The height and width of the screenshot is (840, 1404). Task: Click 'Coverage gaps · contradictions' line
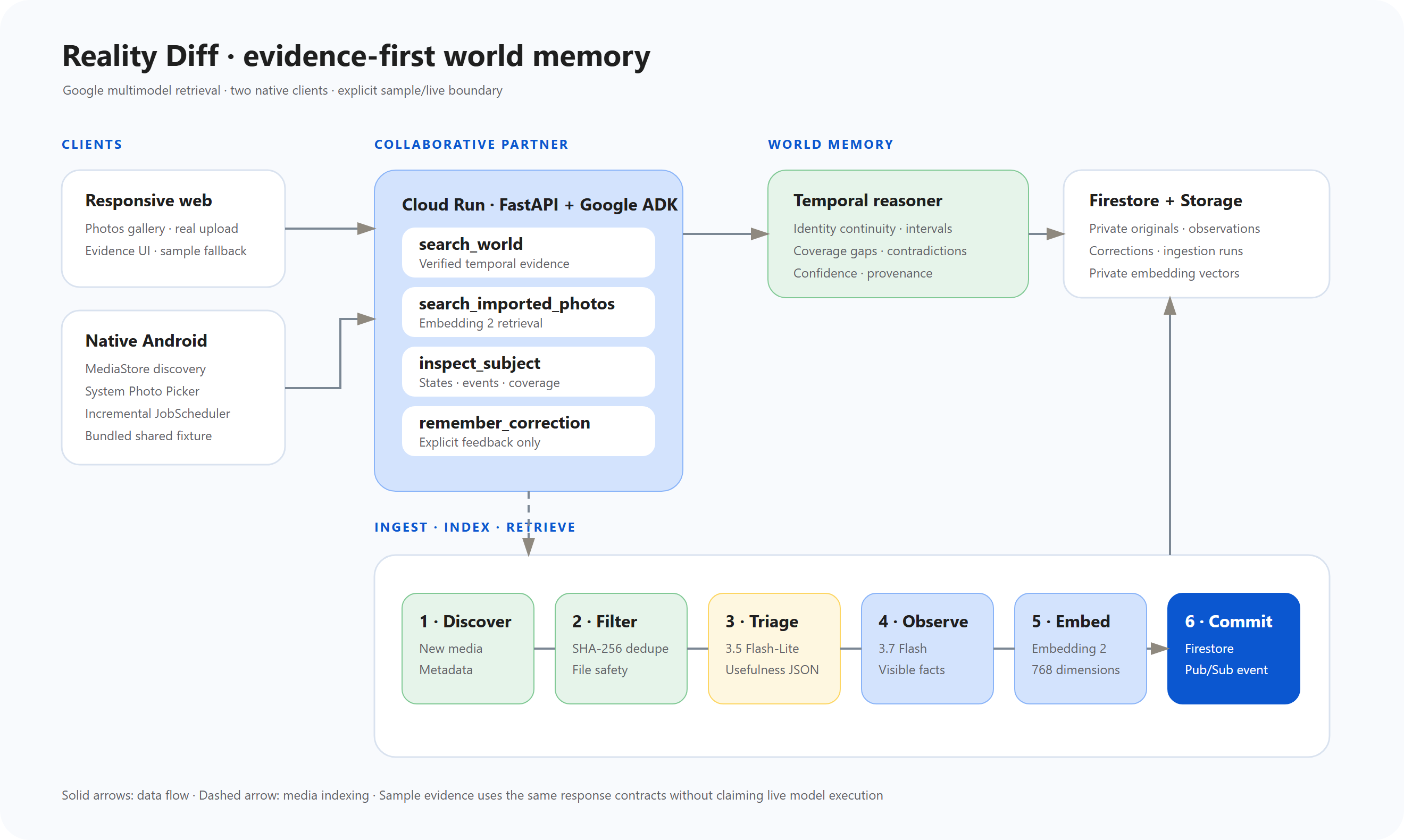(x=880, y=251)
